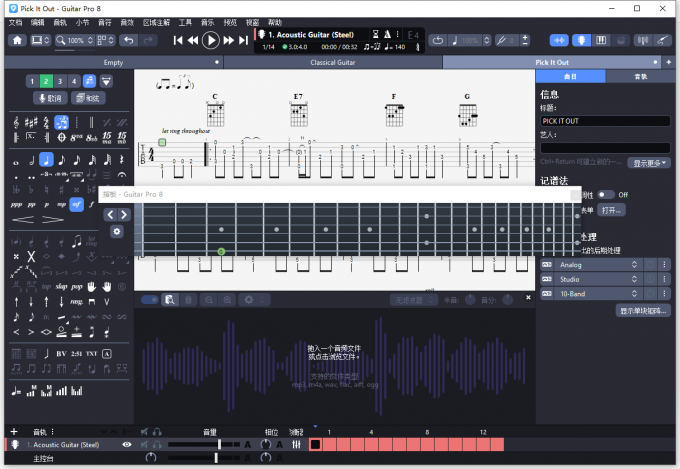This screenshot has width=680, height=469.
Task: Enable the loop playback button
Action: point(438,40)
